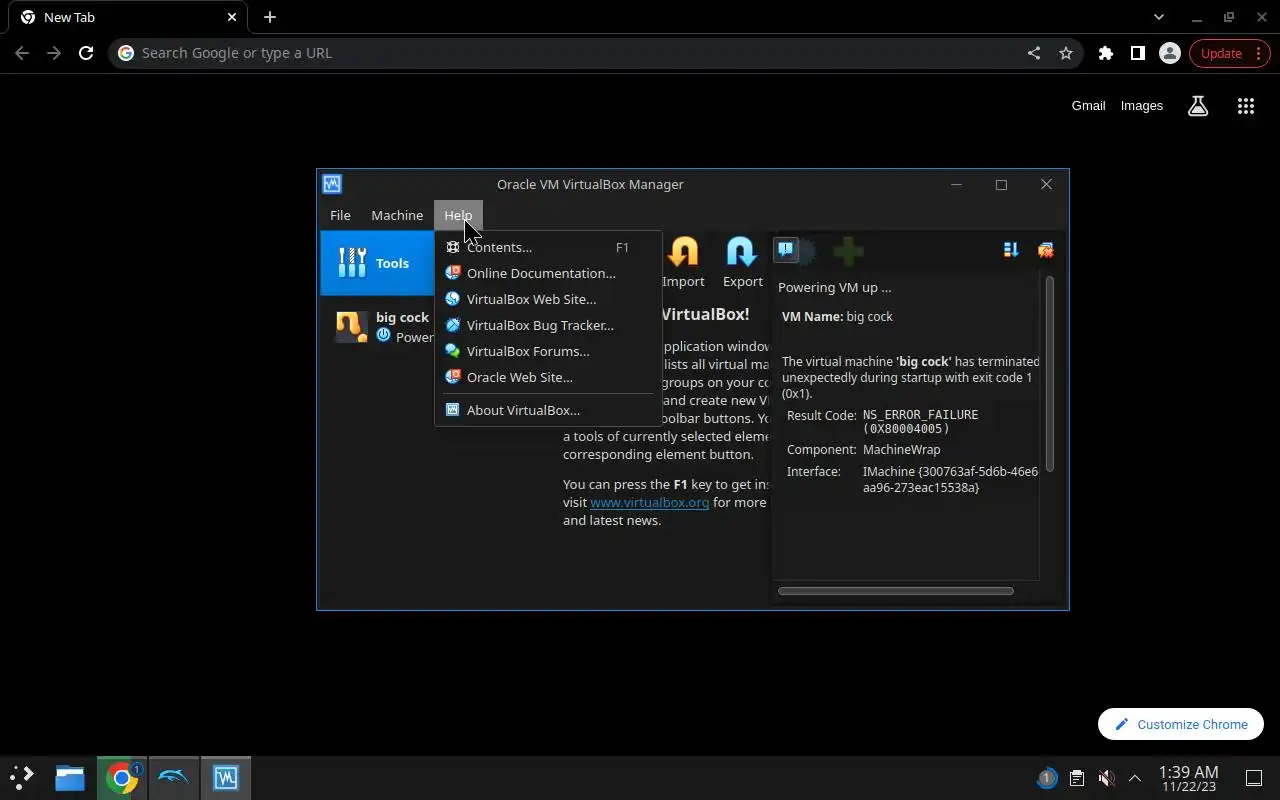The image size is (1280, 800).
Task: Open the Gmail link
Action: tap(1088, 105)
